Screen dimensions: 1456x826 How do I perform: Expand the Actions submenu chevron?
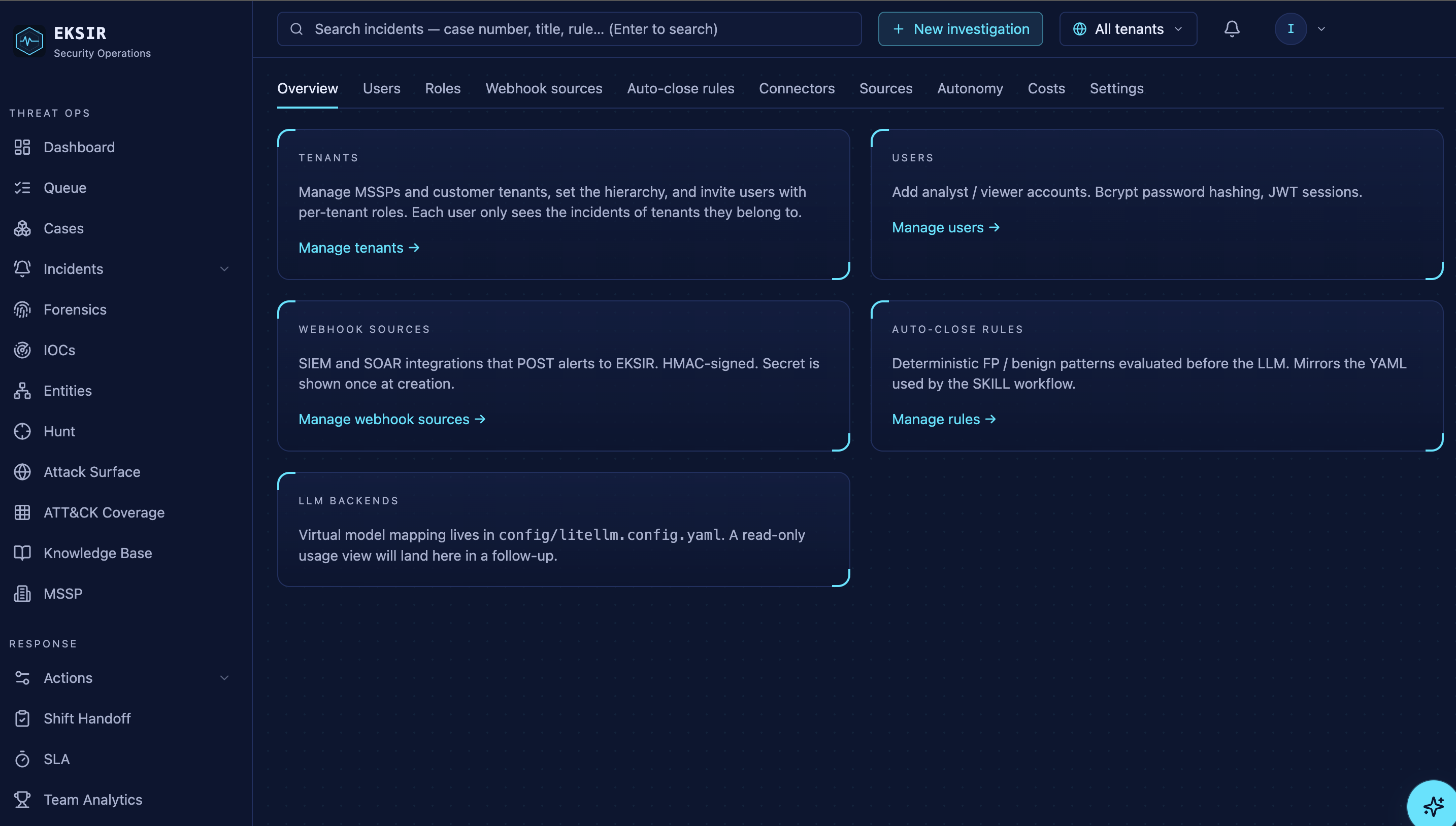(224, 678)
